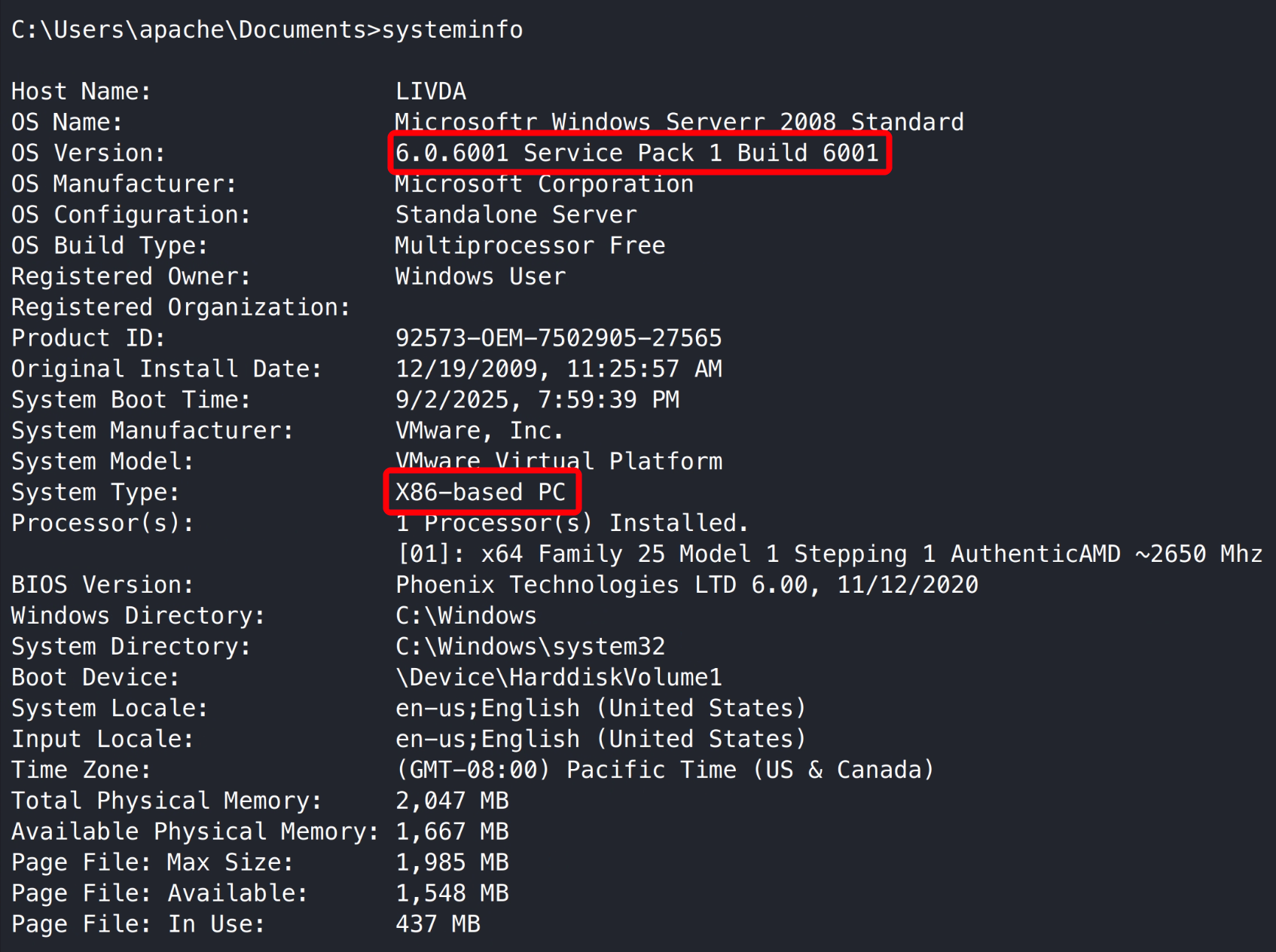The image size is (1276, 952).
Task: Click the \Device\HarddiskVolume1 boot device text
Action: point(558,678)
